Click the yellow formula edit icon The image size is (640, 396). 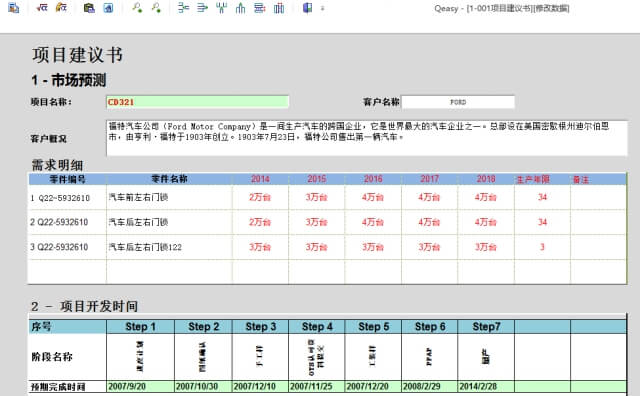pos(61,8)
